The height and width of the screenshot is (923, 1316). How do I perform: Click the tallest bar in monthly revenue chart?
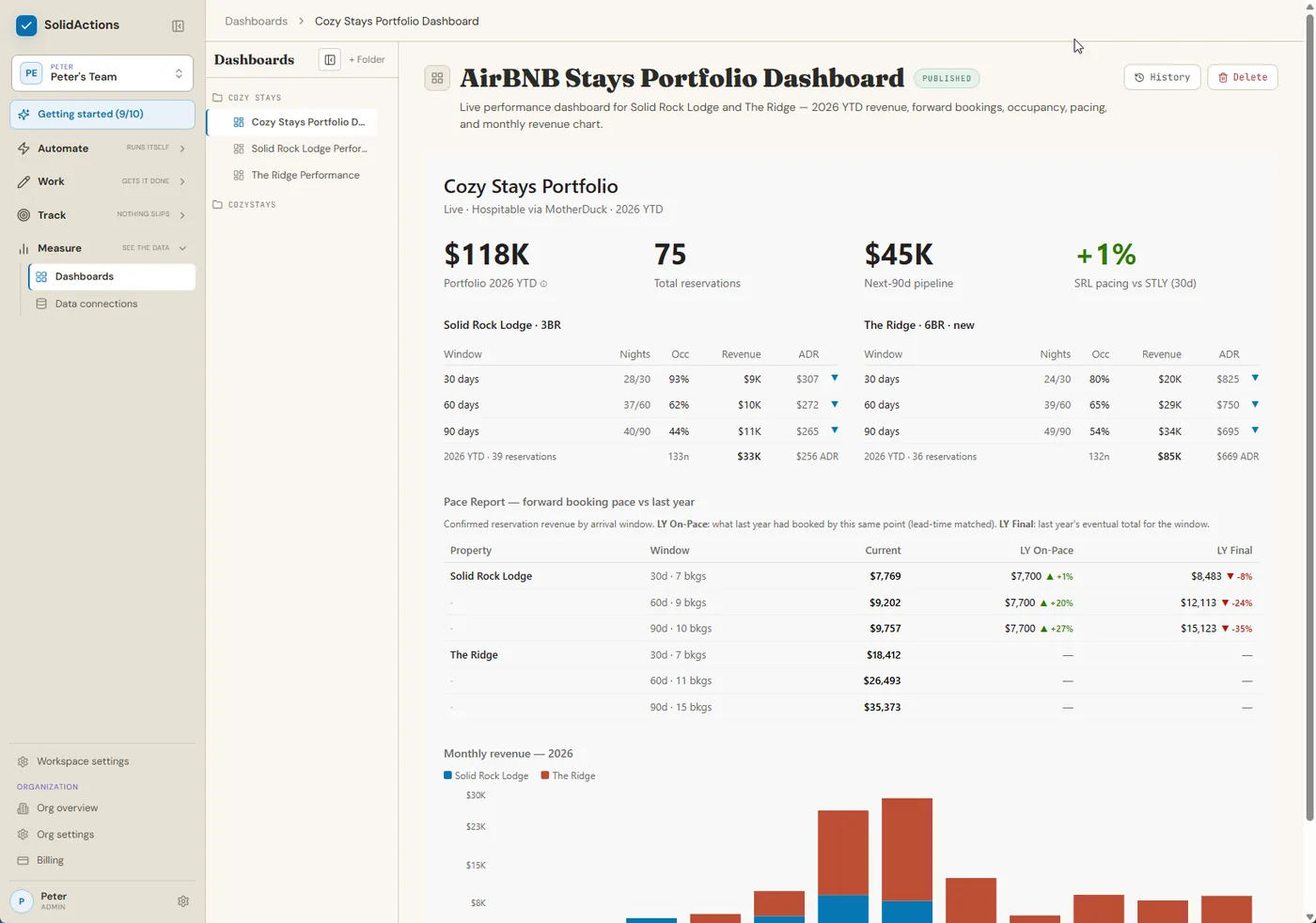(907, 860)
